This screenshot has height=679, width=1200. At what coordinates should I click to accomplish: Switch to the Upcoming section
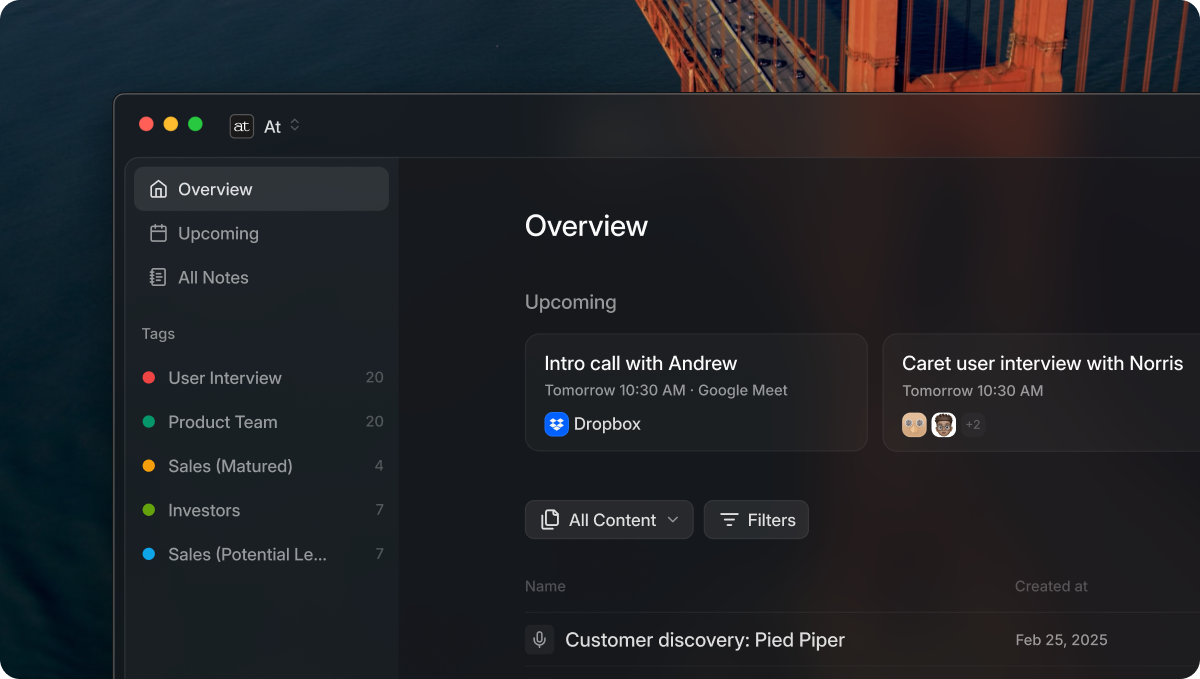pyautogui.click(x=218, y=233)
